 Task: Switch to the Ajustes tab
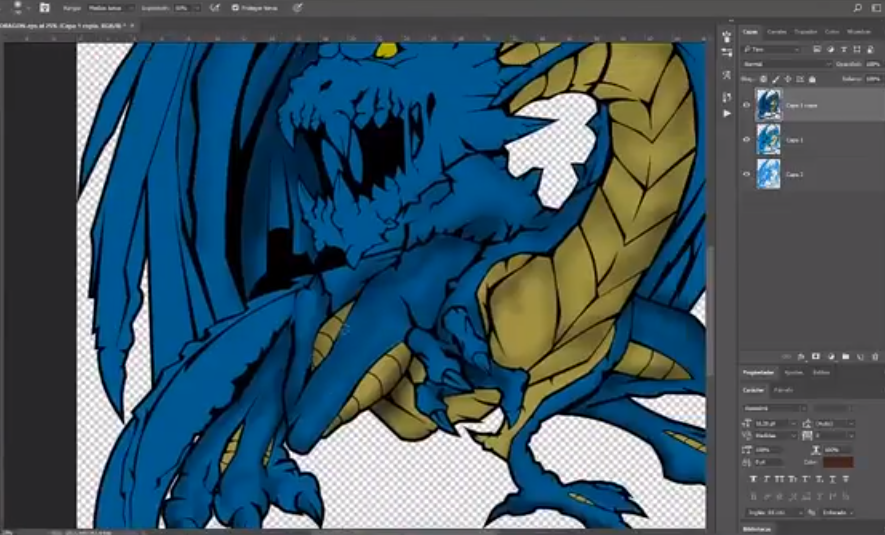pos(794,372)
